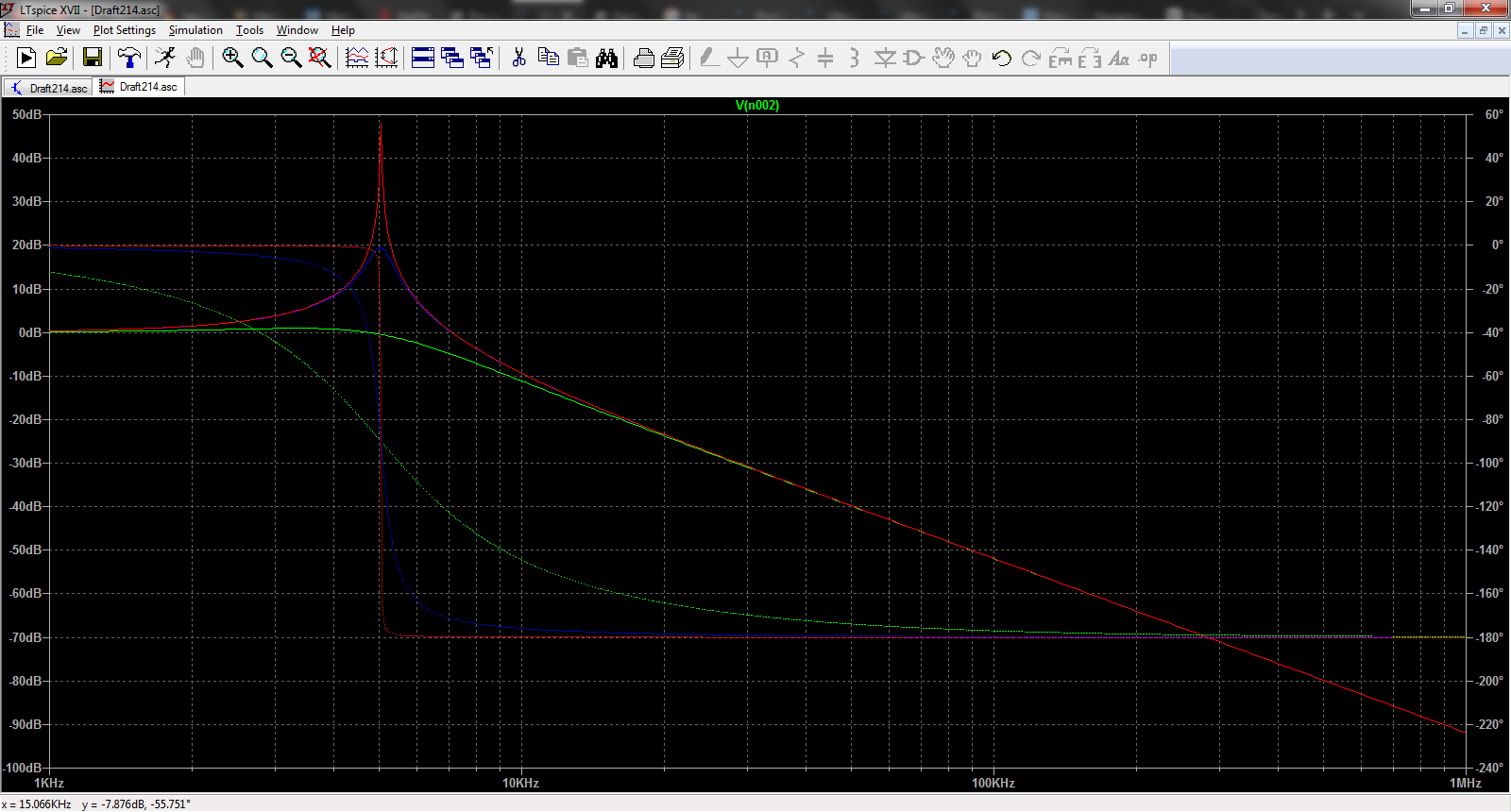The width and height of the screenshot is (1511, 812).
Task: Click the cursor readout 'x = 15.066KHz' in status bar
Action: click(x=37, y=804)
